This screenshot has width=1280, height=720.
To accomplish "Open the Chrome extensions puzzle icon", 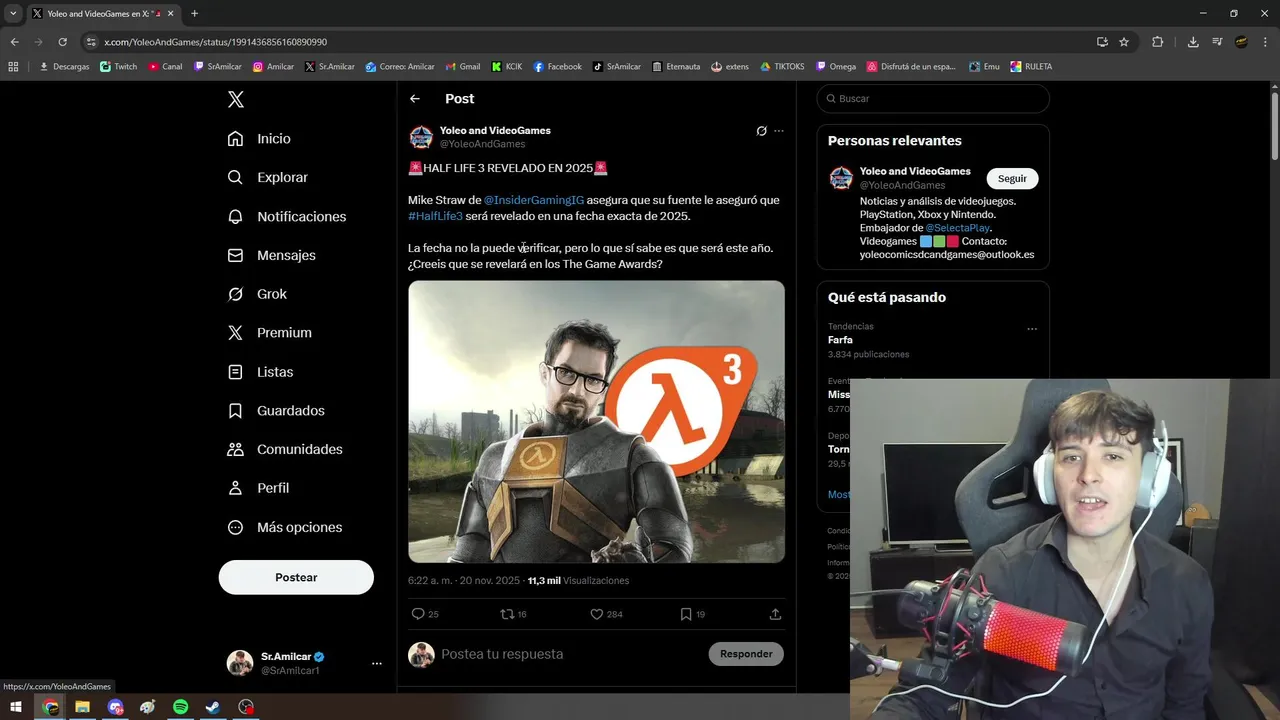I will point(1158,42).
